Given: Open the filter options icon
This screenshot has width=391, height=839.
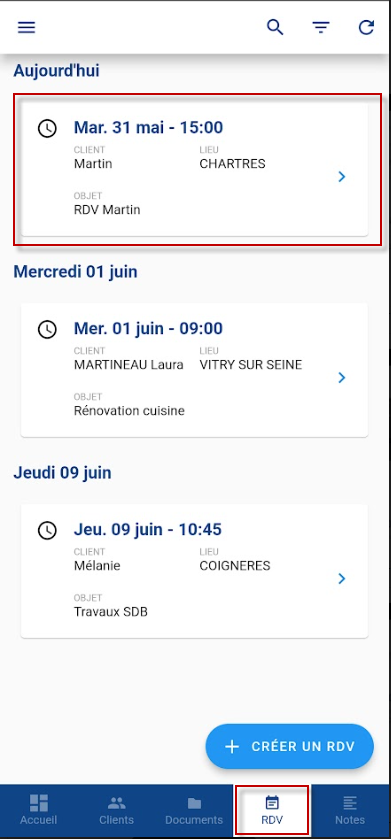Looking at the screenshot, I should pos(321,27).
